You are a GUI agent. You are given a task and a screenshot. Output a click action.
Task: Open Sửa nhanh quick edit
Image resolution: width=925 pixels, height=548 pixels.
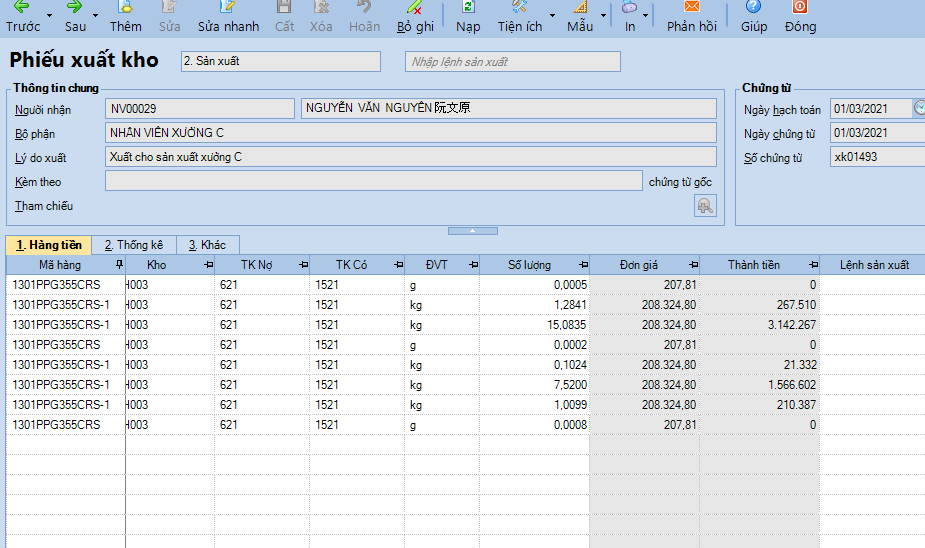point(228,17)
